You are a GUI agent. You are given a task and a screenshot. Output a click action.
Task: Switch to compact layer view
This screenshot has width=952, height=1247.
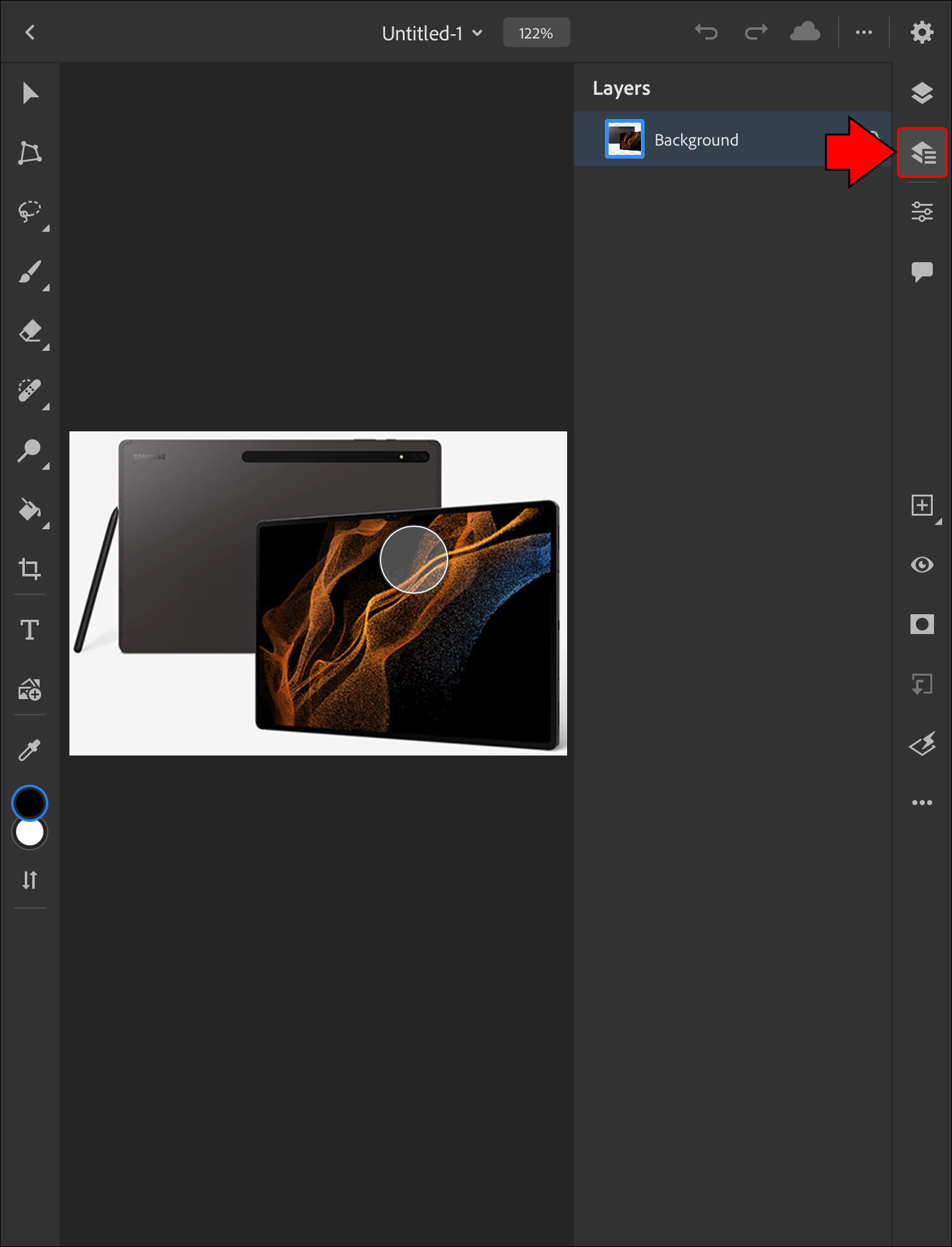[922, 93]
